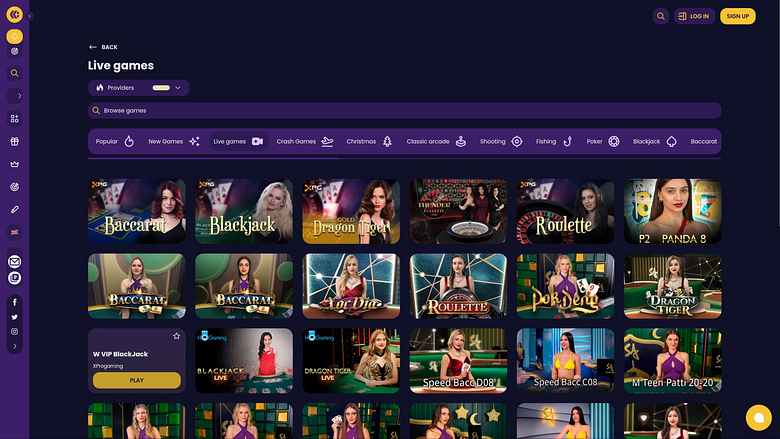
Task: Open the HoGaming Dragon Tiger Live thumbnail
Action: (351, 360)
